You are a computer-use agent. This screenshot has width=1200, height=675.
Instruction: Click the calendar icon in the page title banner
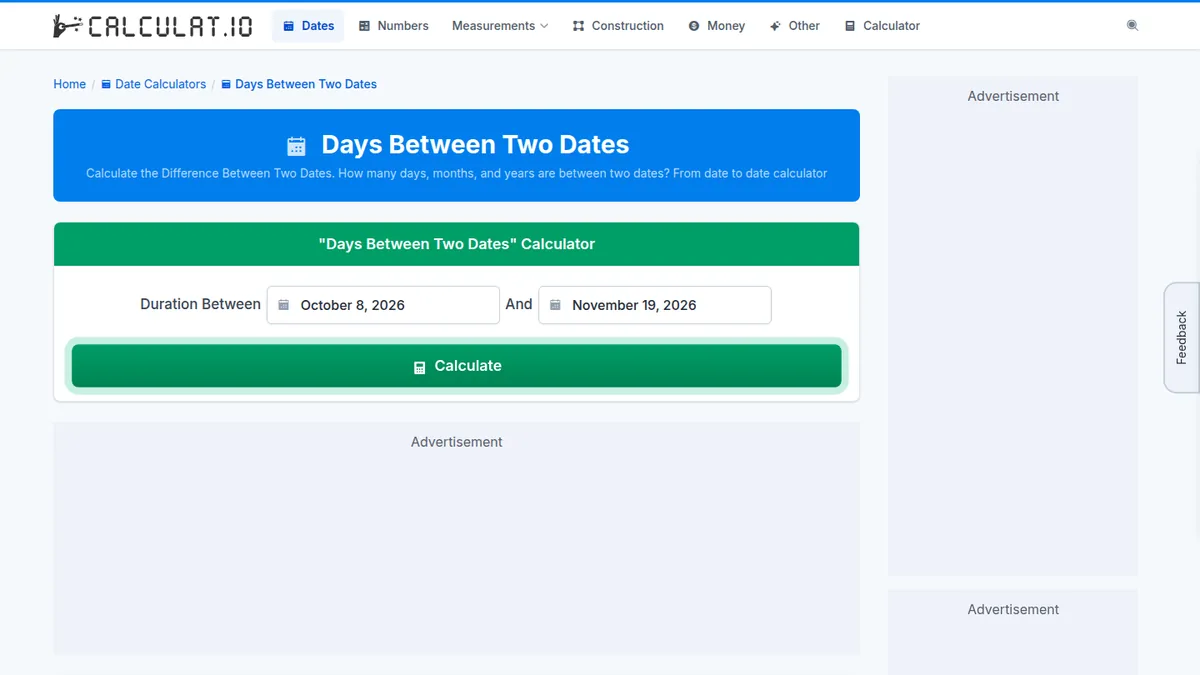coord(296,146)
